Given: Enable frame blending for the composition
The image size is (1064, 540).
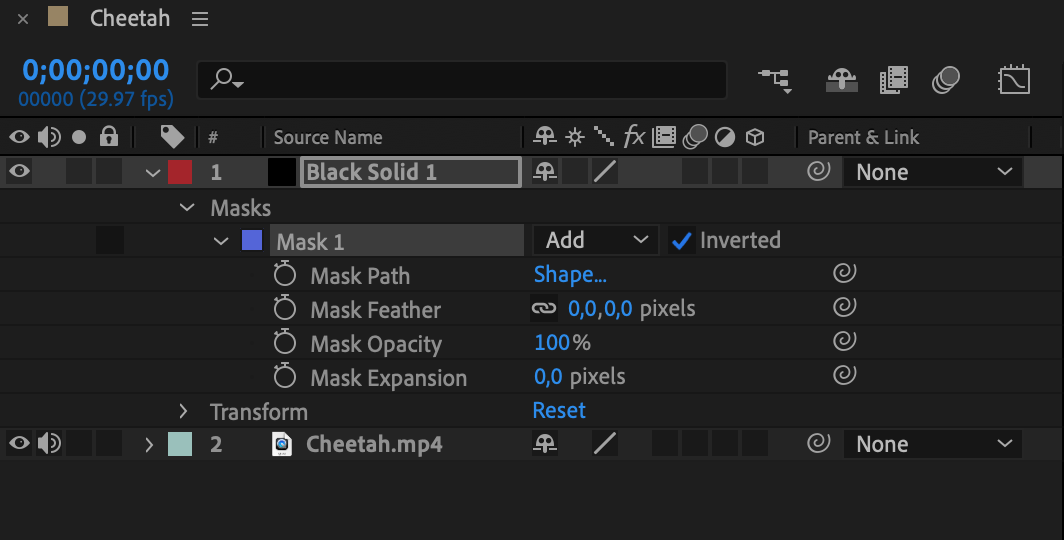Looking at the screenshot, I should (x=893, y=79).
